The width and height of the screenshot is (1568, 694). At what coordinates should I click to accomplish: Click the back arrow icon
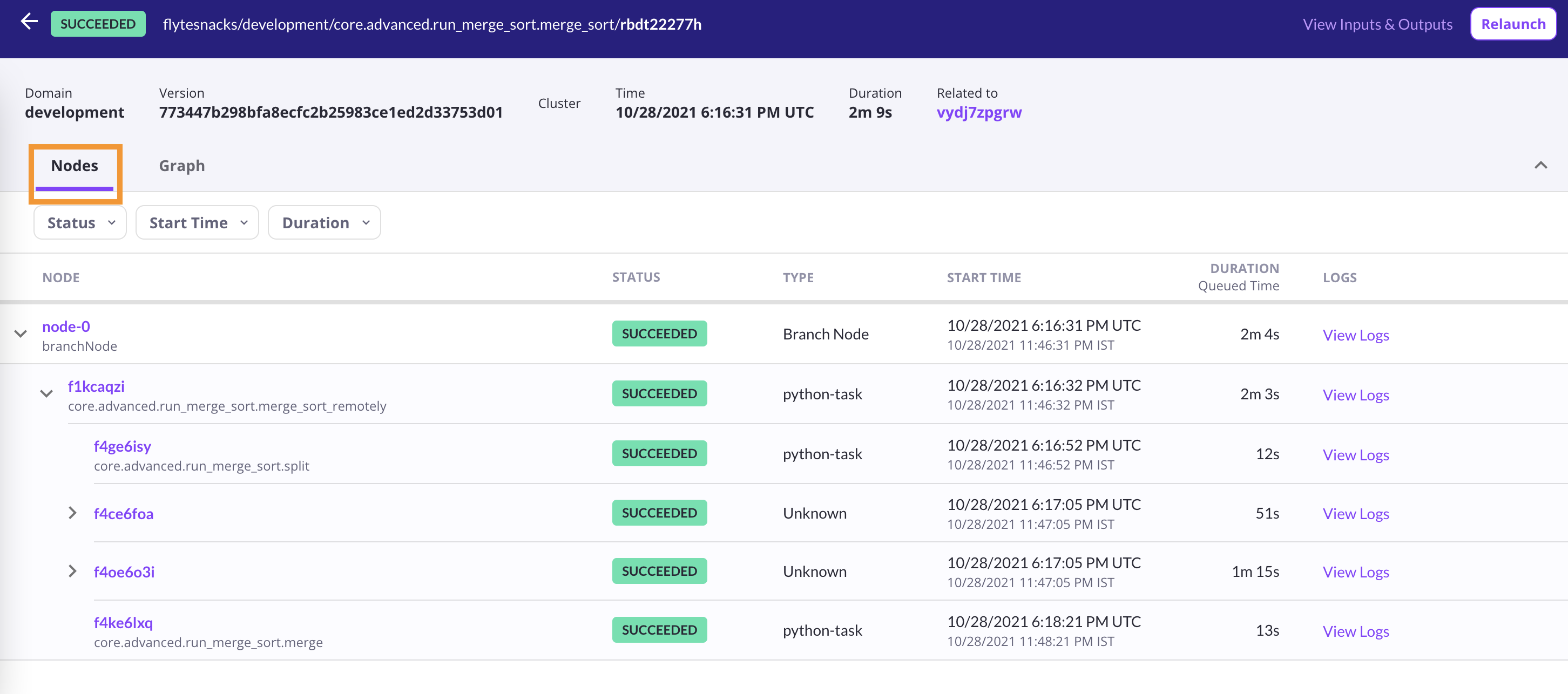pos(29,23)
